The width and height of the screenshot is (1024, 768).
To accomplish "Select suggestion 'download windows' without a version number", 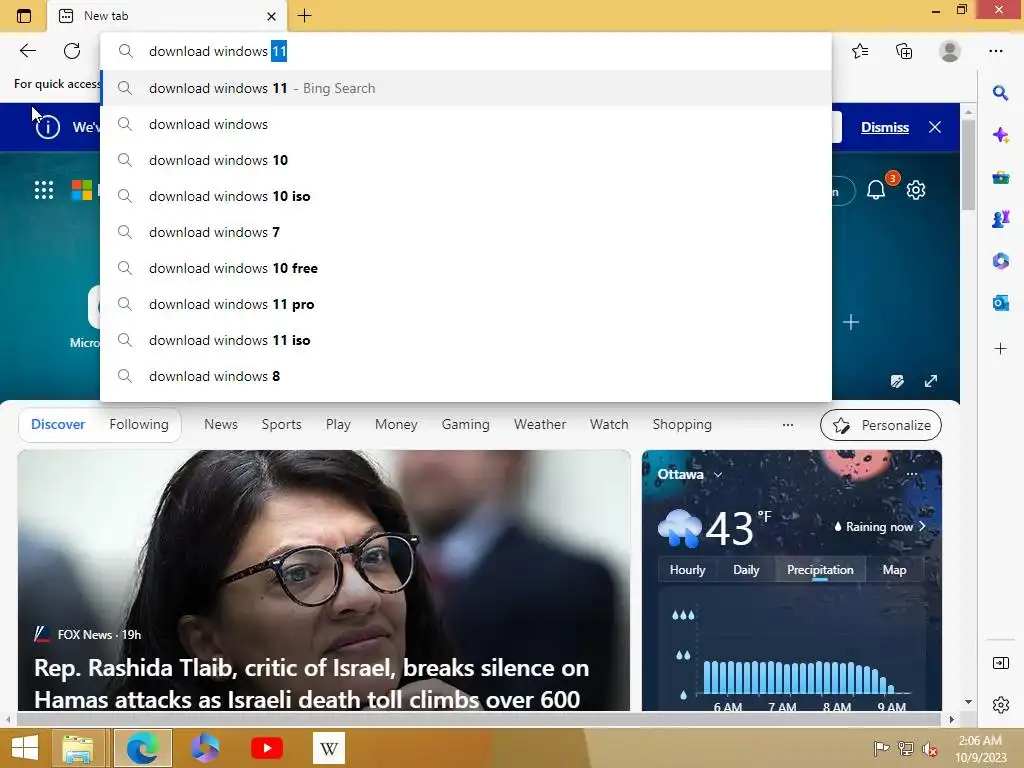I will (466, 124).
